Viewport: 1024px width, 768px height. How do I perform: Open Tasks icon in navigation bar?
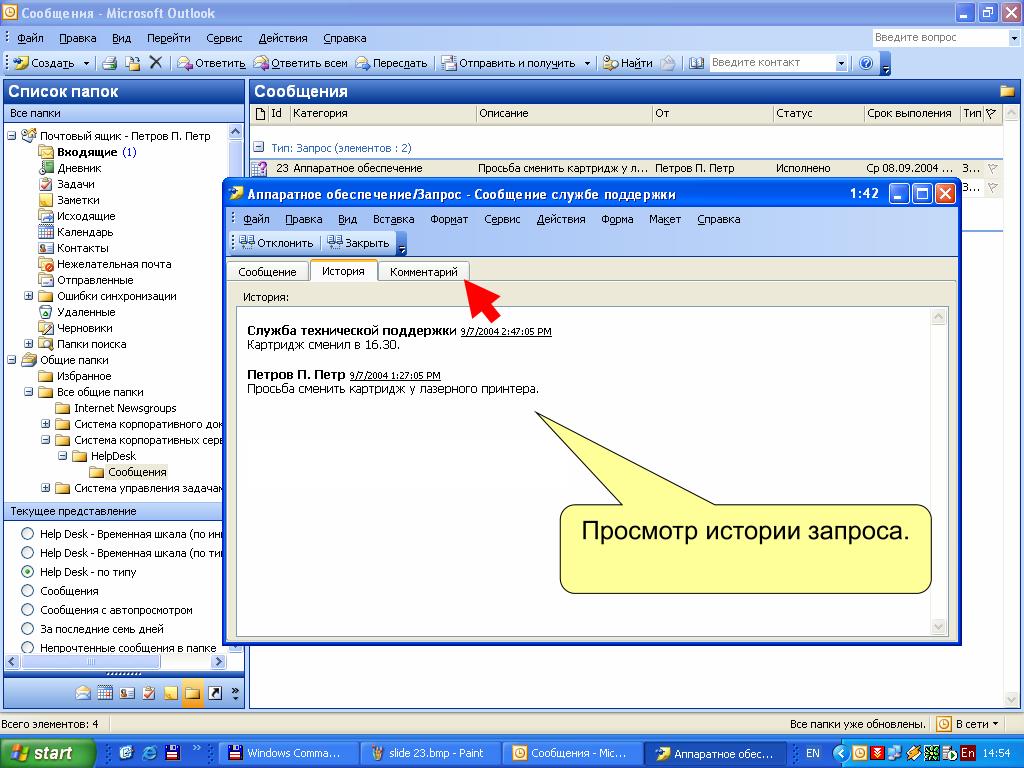tap(149, 693)
